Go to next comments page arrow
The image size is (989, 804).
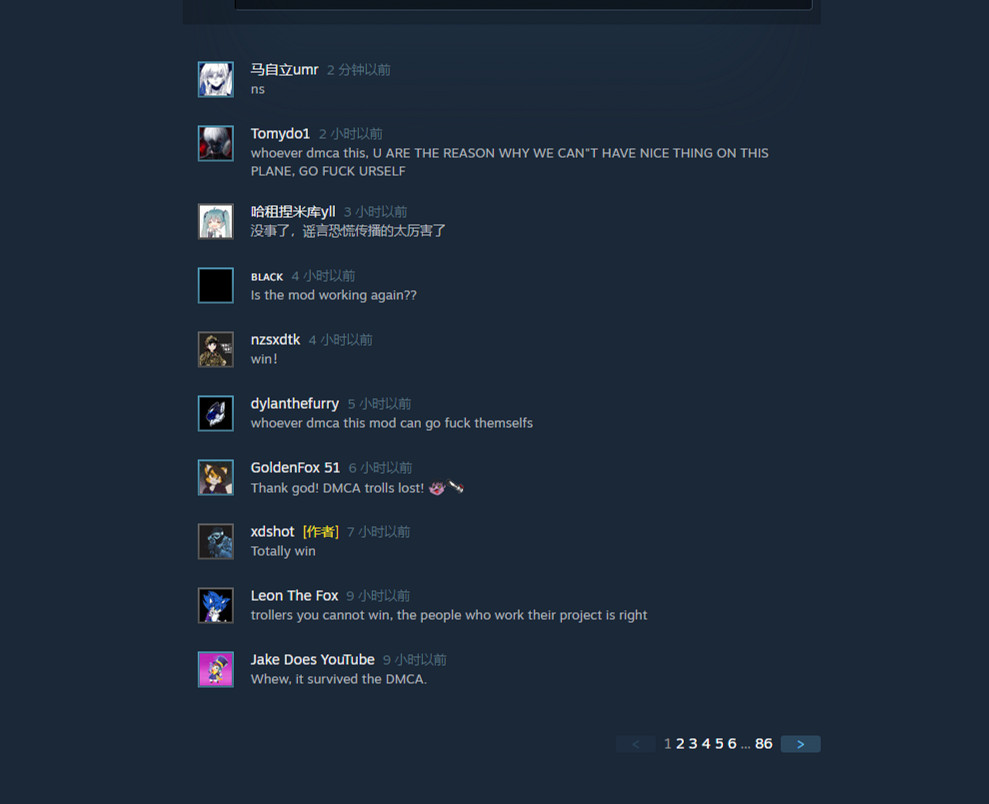(x=800, y=744)
